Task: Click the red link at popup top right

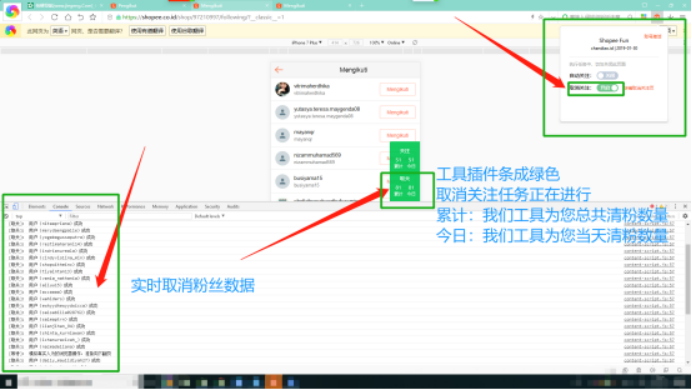Action: (x=652, y=36)
